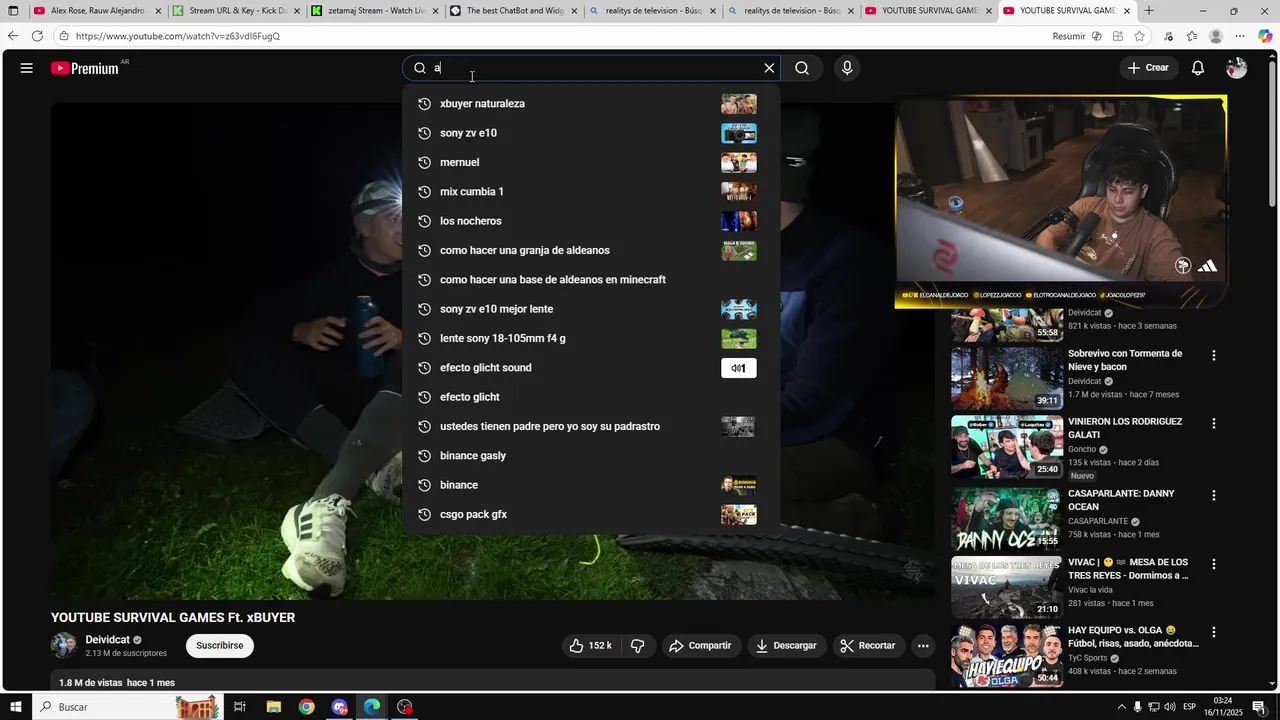Open browser favorites star icon
The image size is (1280, 720).
1192,36
